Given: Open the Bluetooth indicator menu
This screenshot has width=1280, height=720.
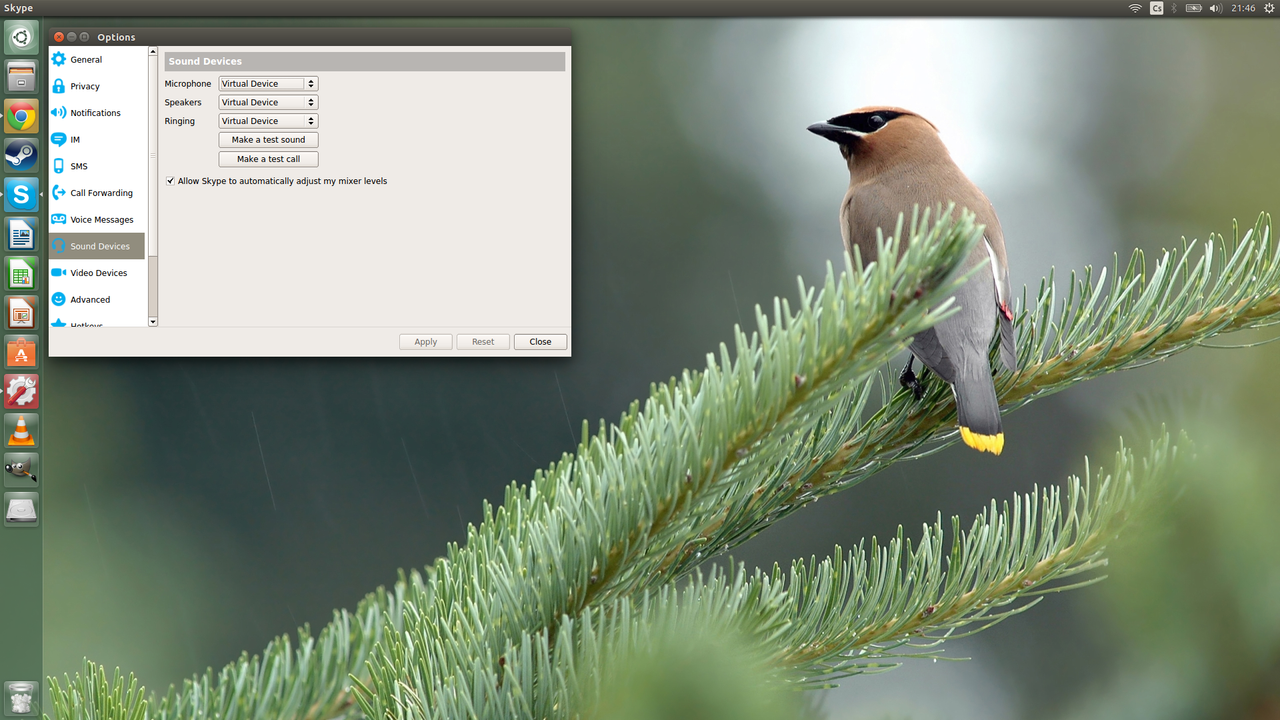Looking at the screenshot, I should pyautogui.click(x=1175, y=8).
